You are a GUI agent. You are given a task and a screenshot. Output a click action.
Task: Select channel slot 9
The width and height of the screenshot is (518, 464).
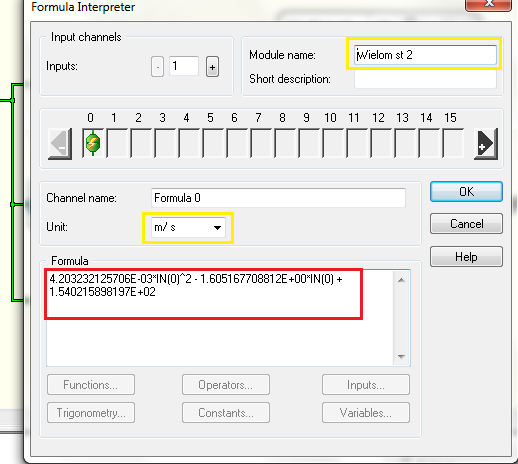pyautogui.click(x=309, y=143)
